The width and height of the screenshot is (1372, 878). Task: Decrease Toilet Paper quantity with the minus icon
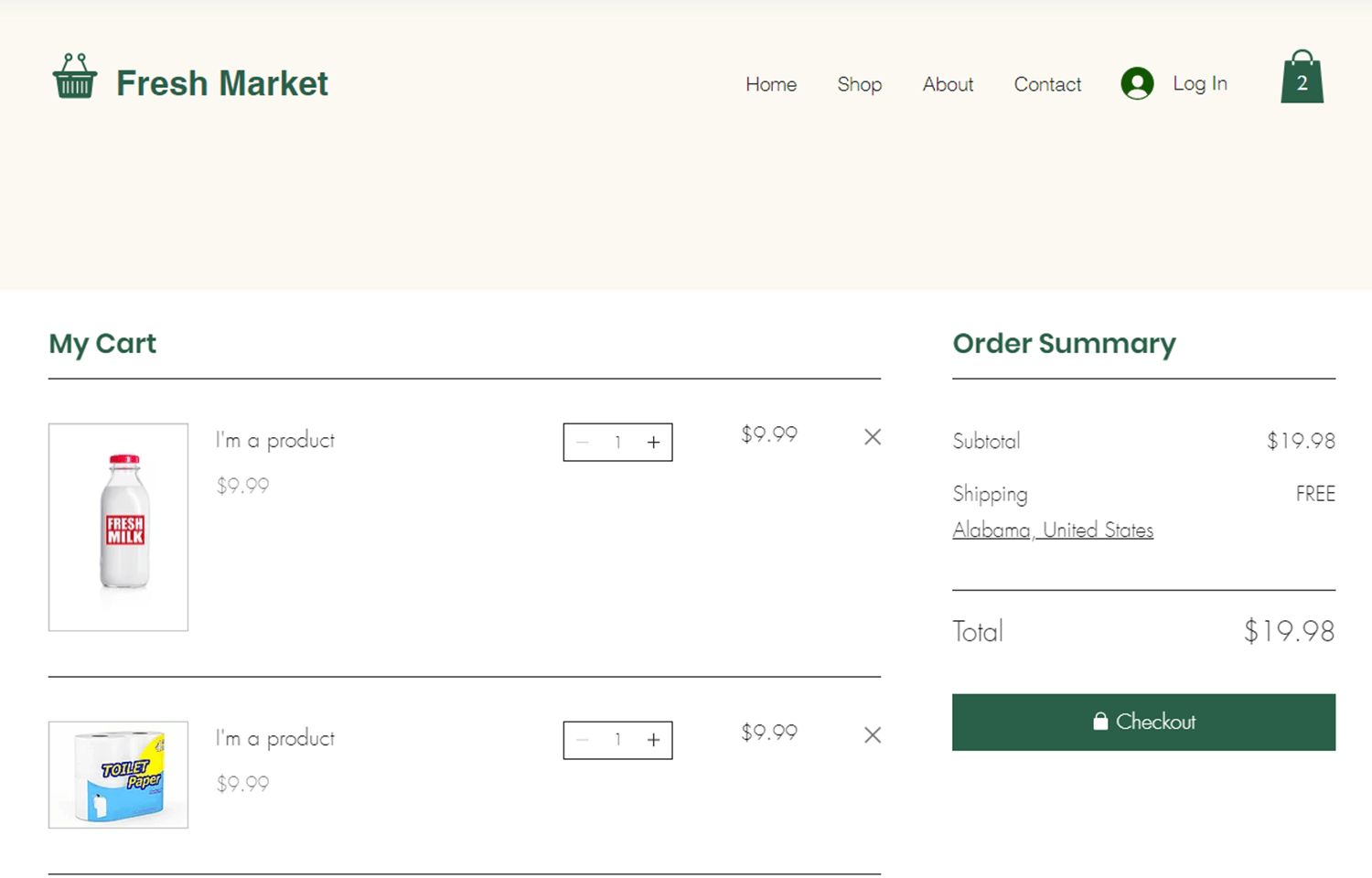click(583, 740)
